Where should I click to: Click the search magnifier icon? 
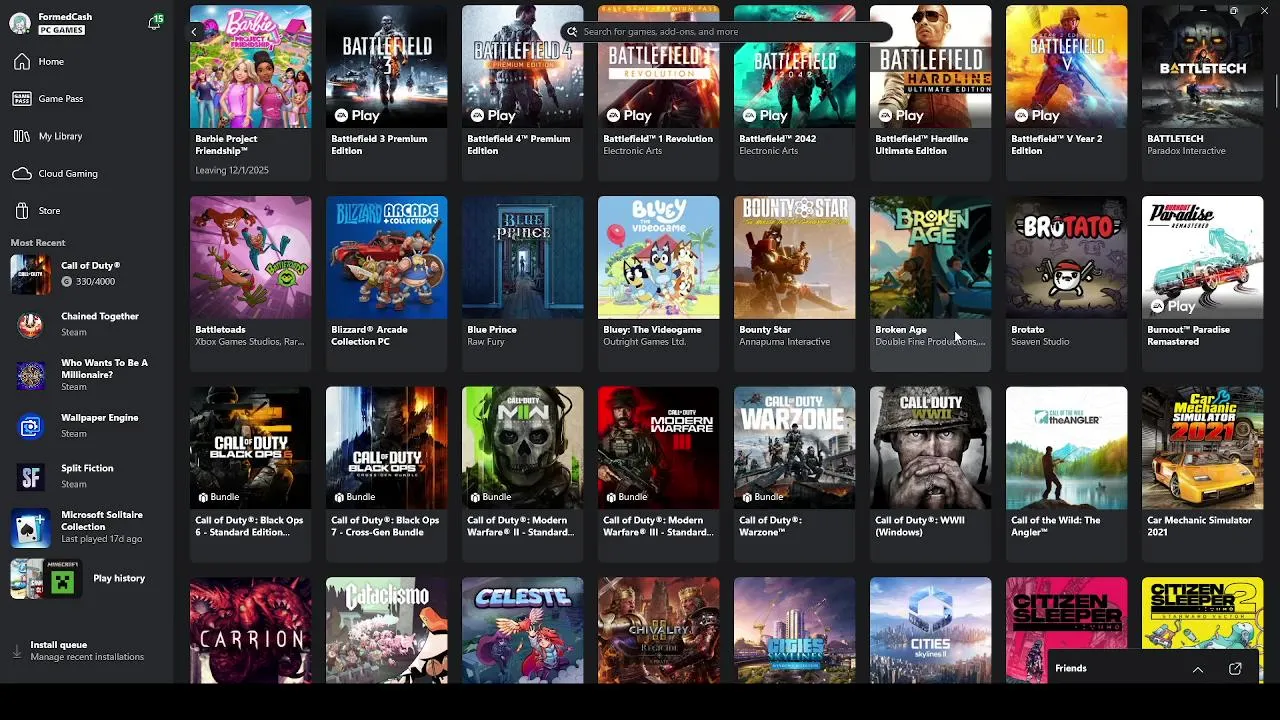572,32
